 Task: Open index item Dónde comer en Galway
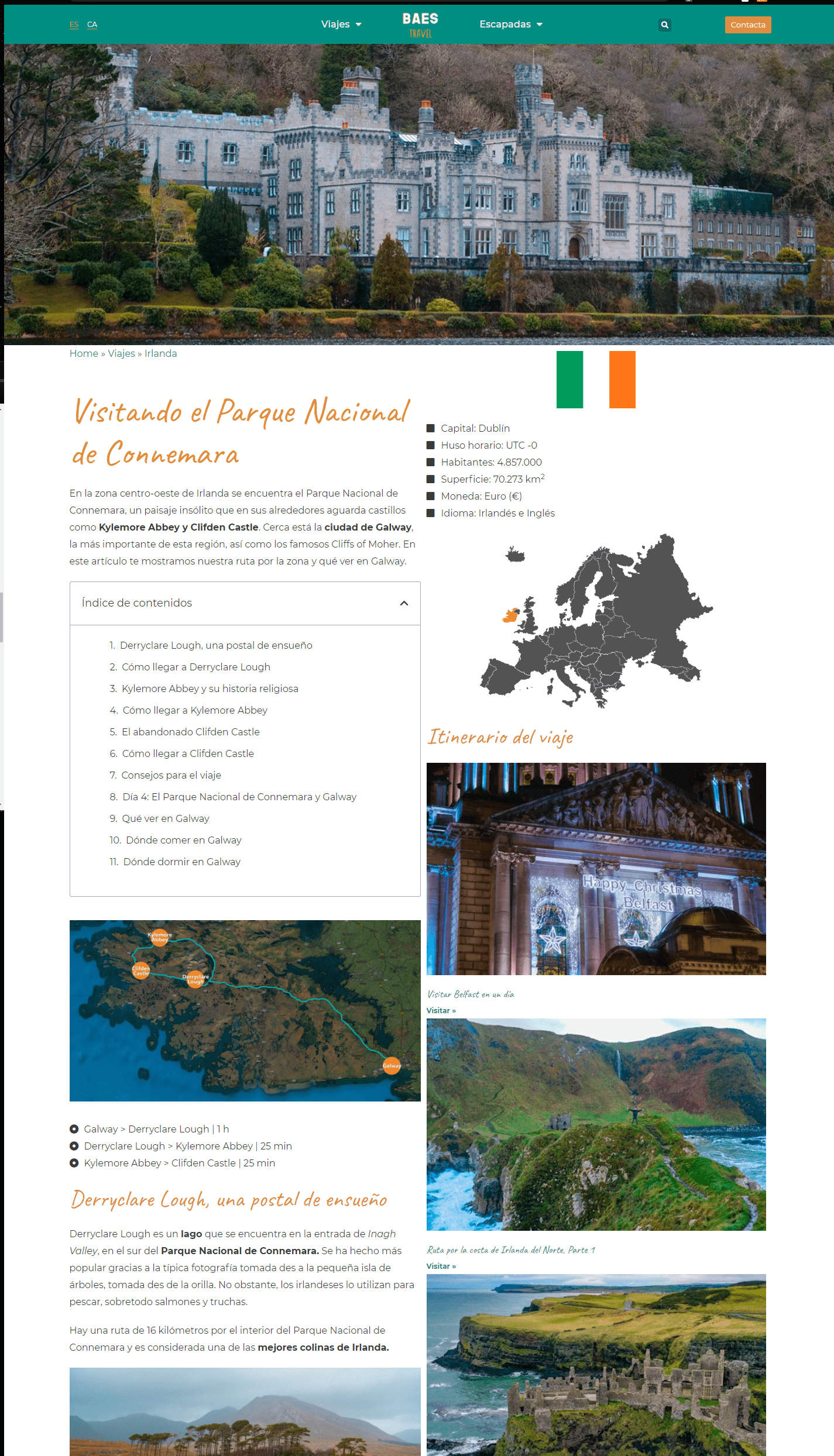click(x=184, y=840)
